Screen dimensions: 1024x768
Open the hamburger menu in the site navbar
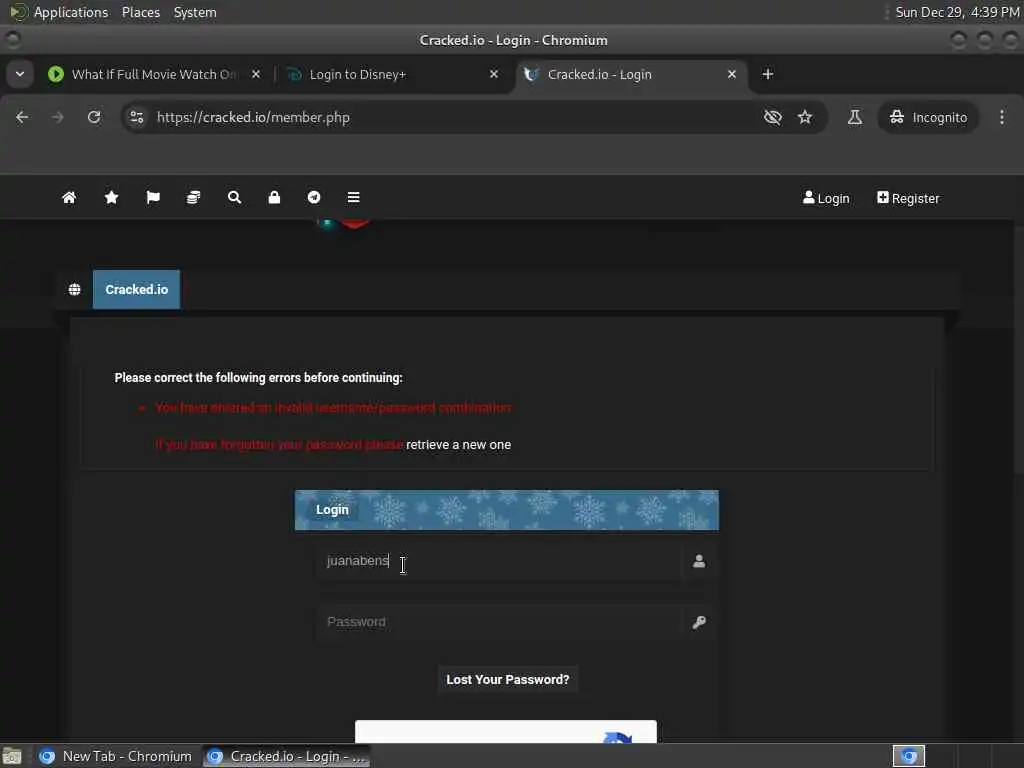click(x=353, y=198)
